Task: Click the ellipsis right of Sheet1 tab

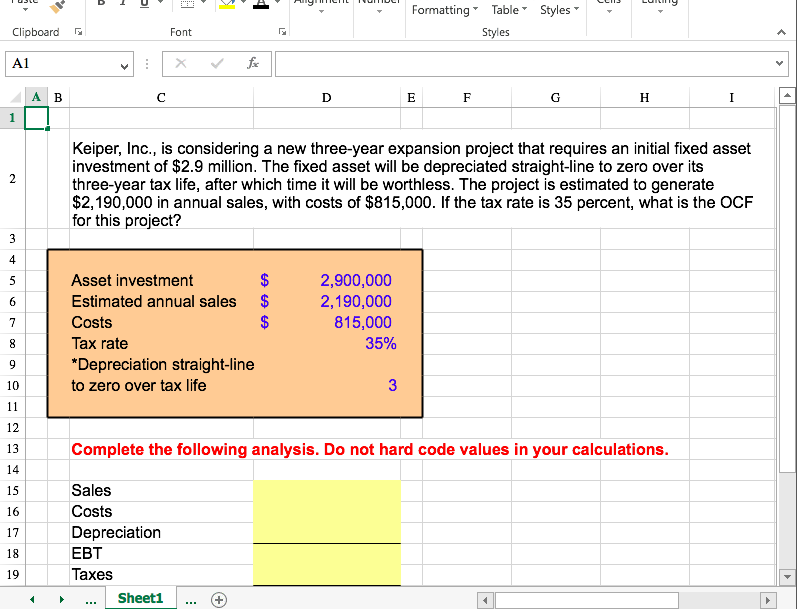Action: [x=191, y=601]
